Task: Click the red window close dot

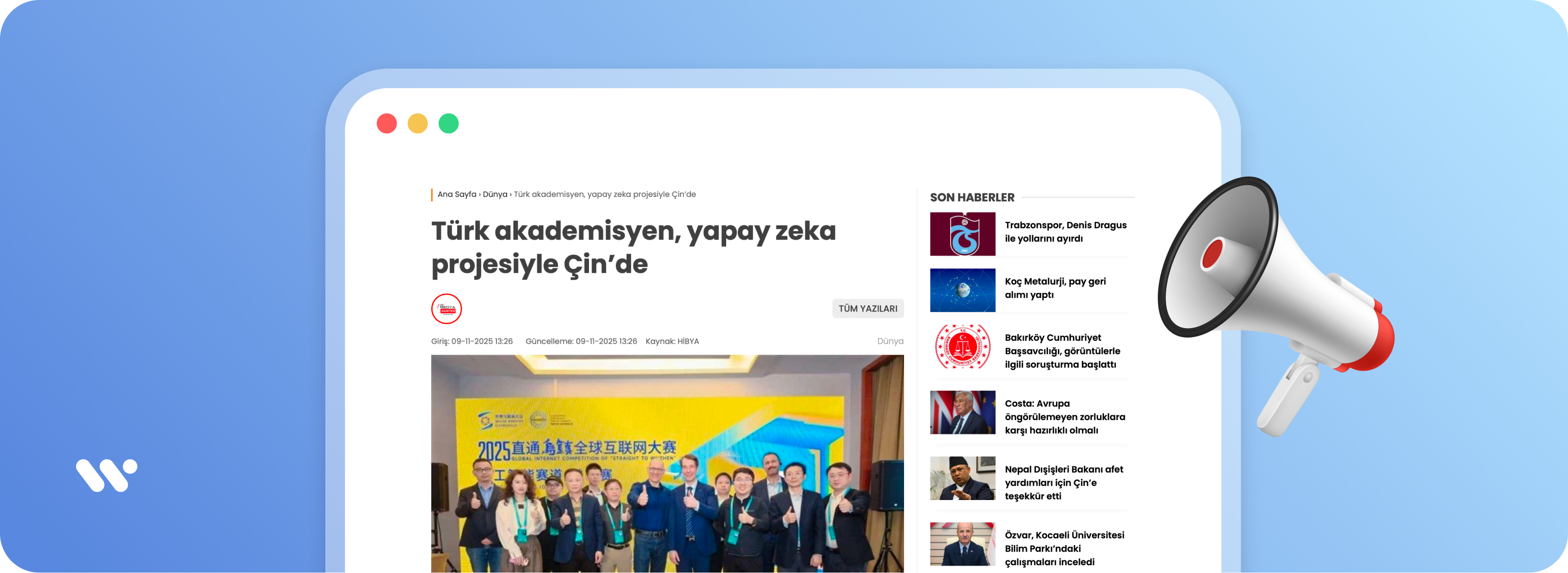Action: 387,123
